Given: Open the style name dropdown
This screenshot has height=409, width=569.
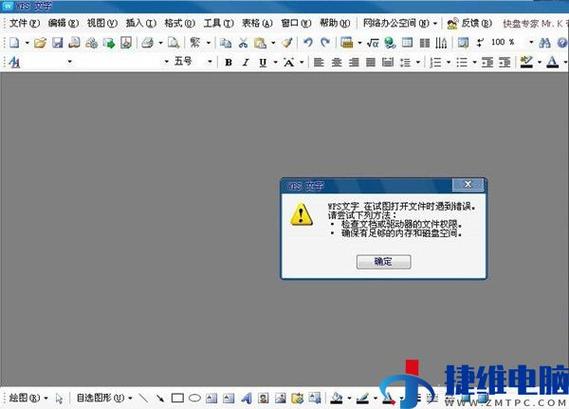Looking at the screenshot, I should pos(70,62).
